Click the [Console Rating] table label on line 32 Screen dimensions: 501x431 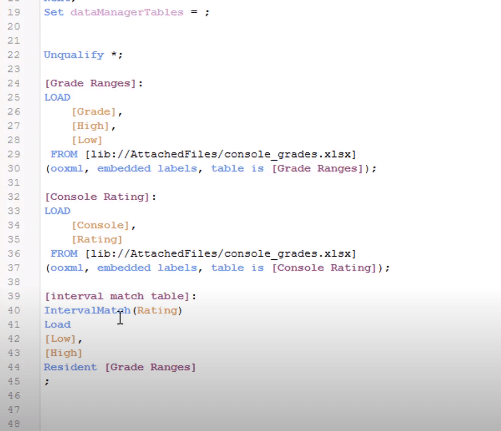pos(97,197)
